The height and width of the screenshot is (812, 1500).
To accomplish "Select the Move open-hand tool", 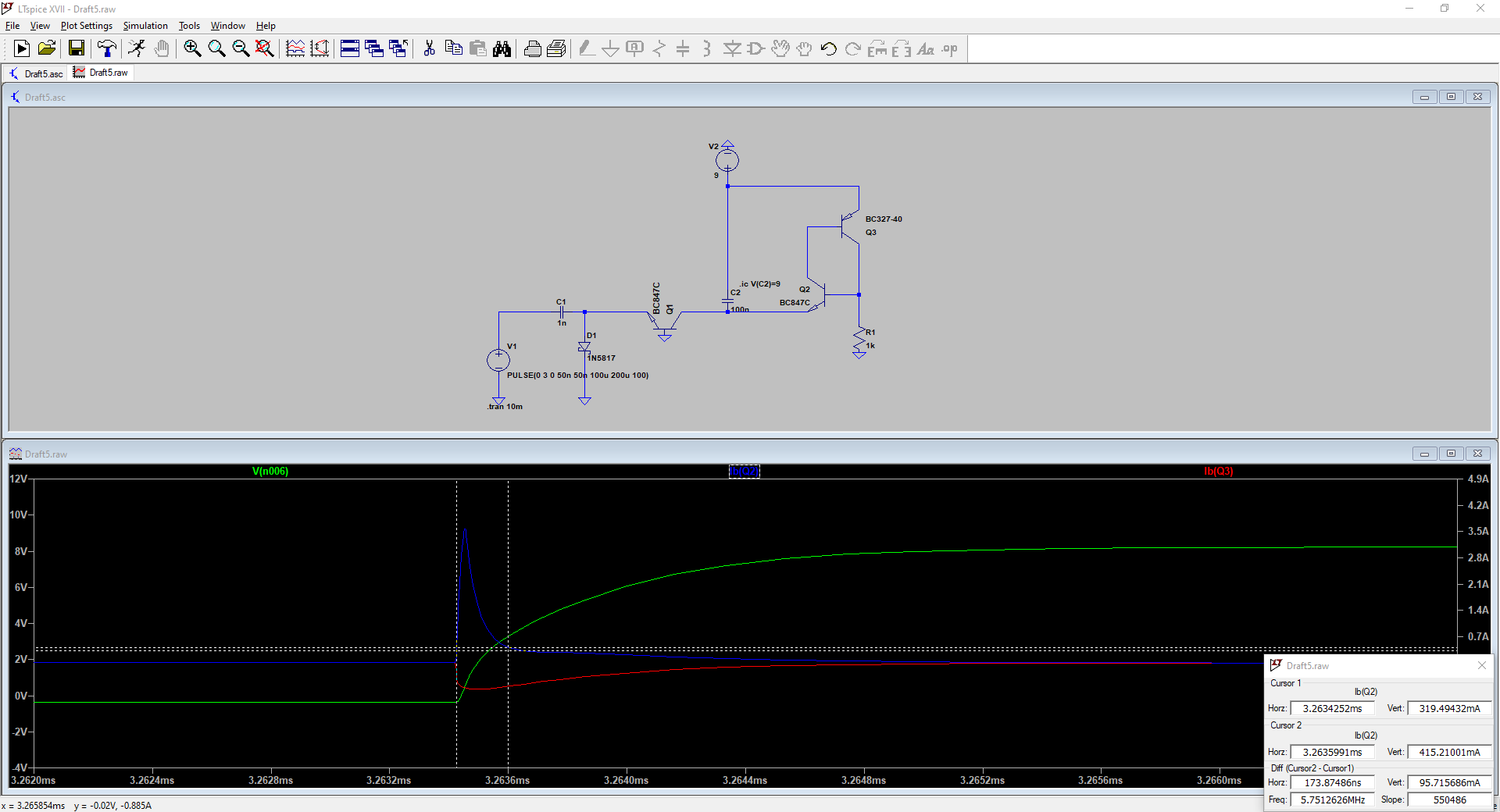I will (780, 48).
